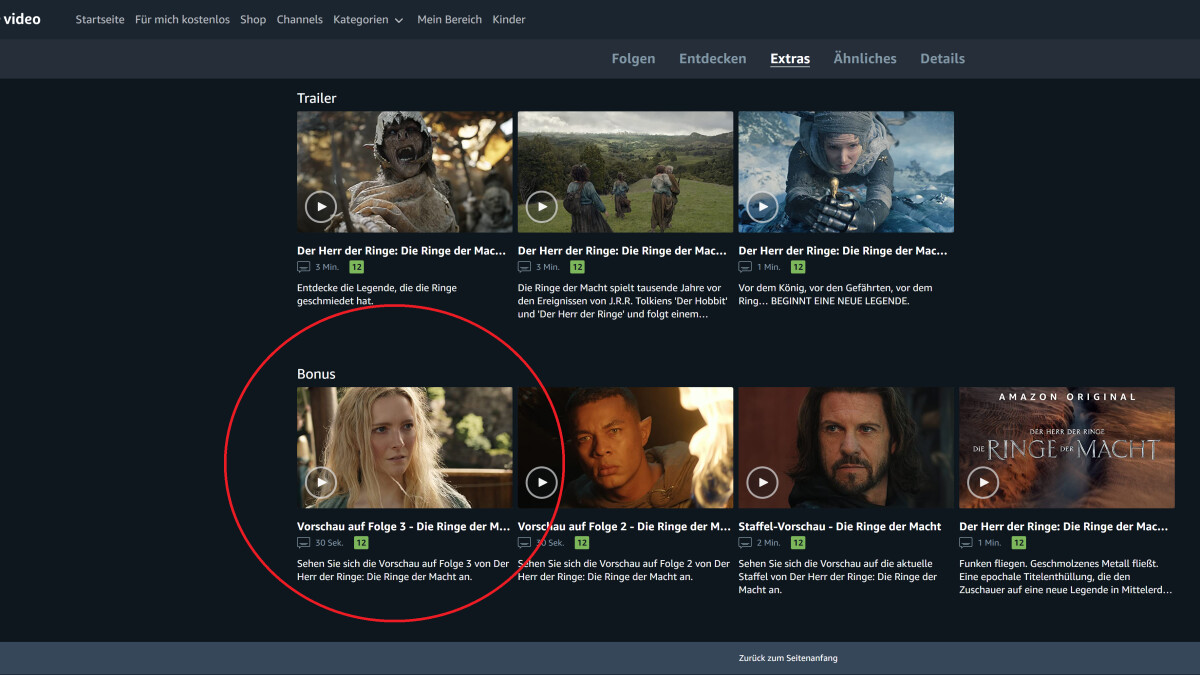
Task: Open Channels in the top navigation
Action: pyautogui.click(x=300, y=20)
